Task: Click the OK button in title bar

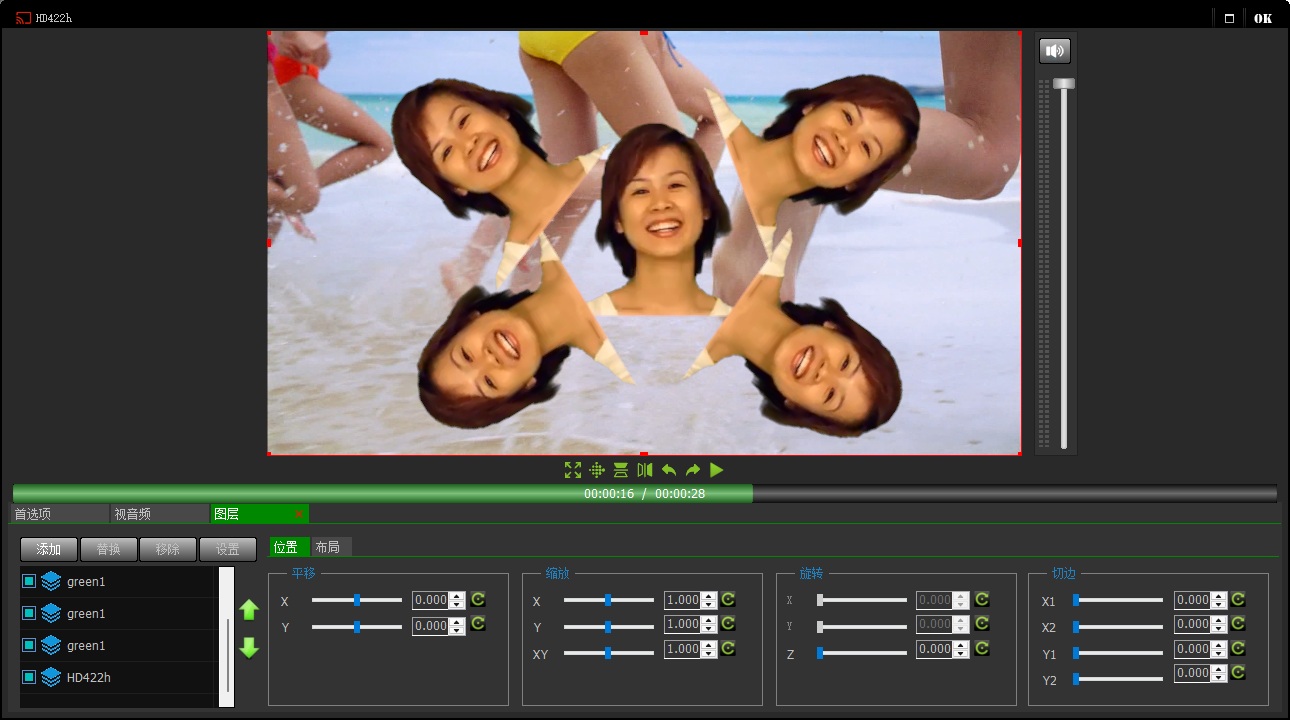Action: tap(1263, 18)
